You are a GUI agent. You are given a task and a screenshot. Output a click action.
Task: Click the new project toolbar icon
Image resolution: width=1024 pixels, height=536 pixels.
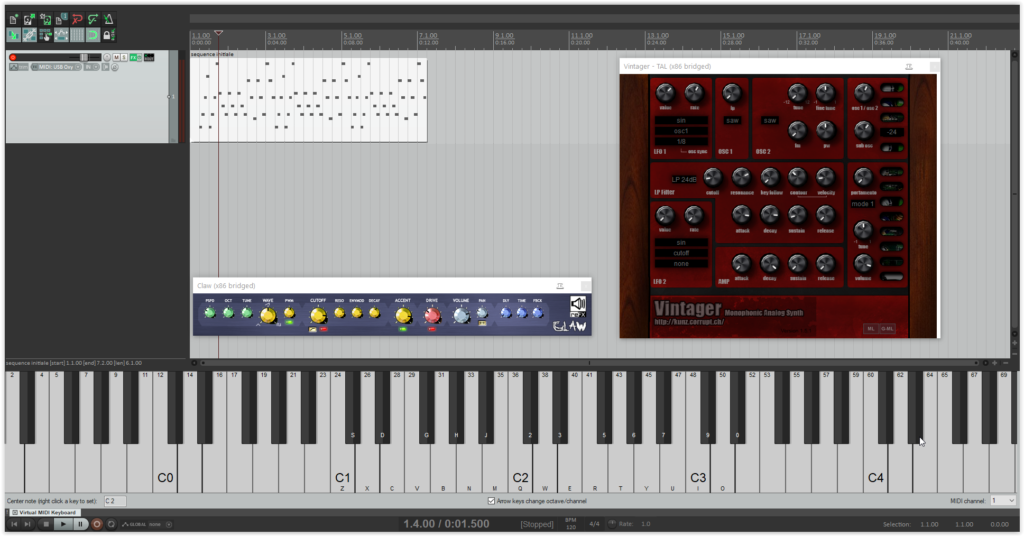[x=13, y=19]
